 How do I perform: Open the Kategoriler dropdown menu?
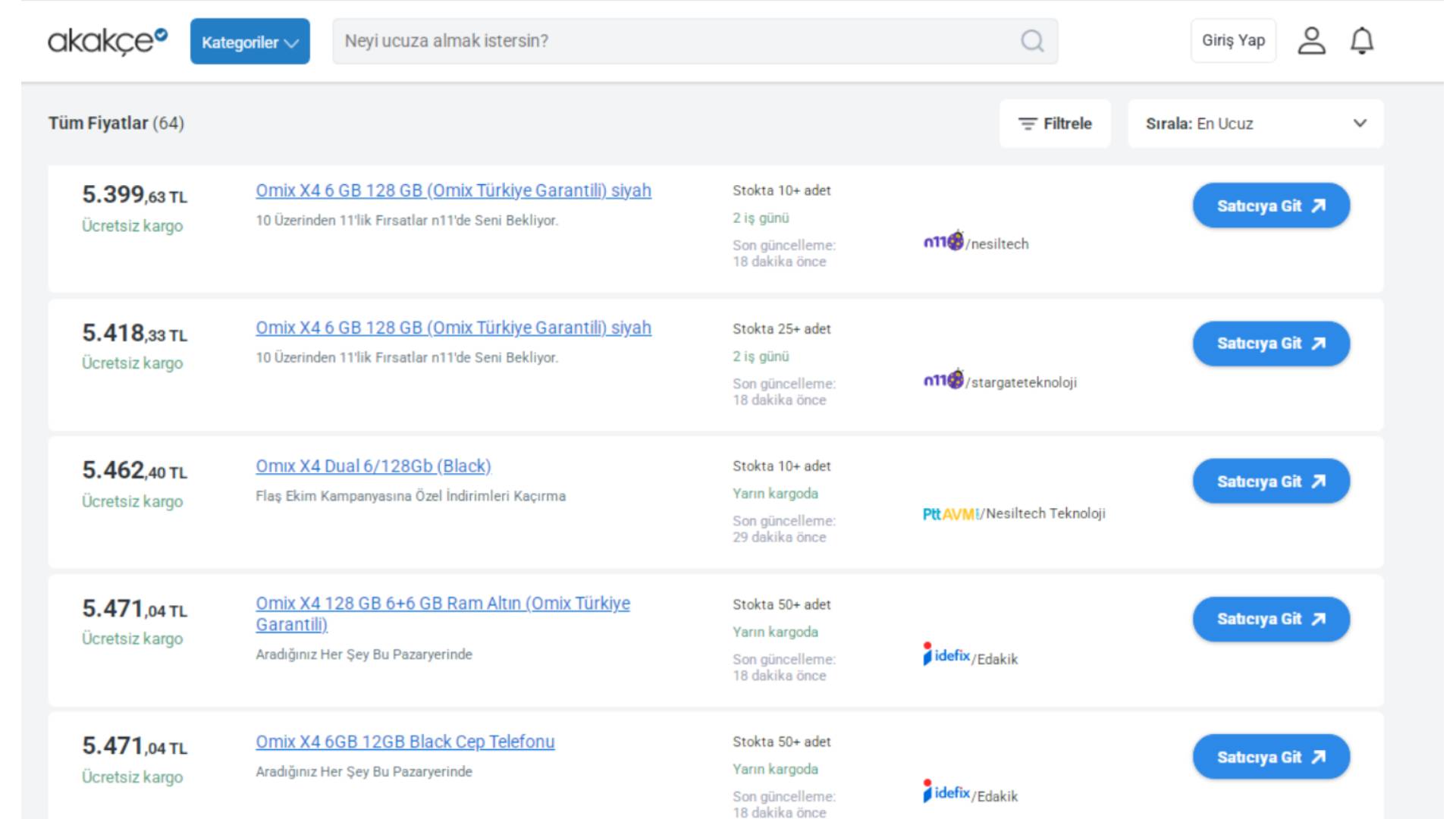point(249,42)
